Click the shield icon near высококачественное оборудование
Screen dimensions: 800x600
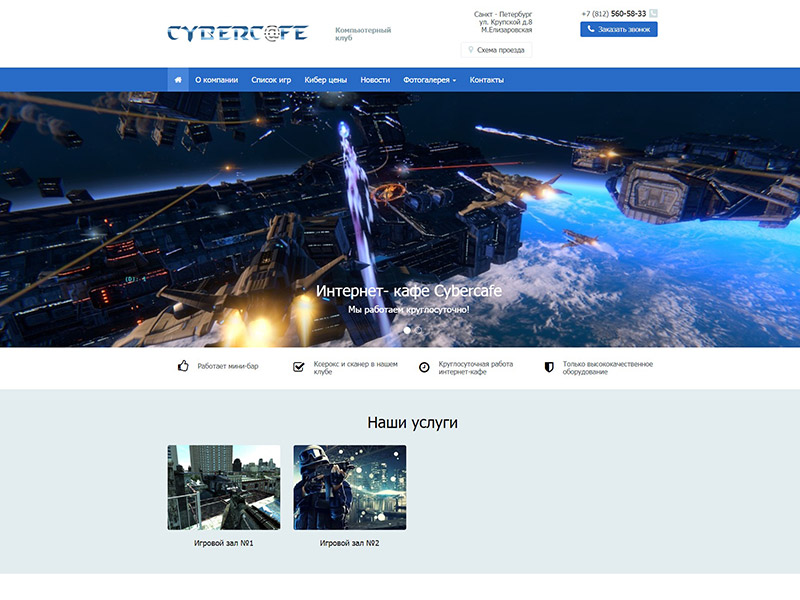coord(549,367)
